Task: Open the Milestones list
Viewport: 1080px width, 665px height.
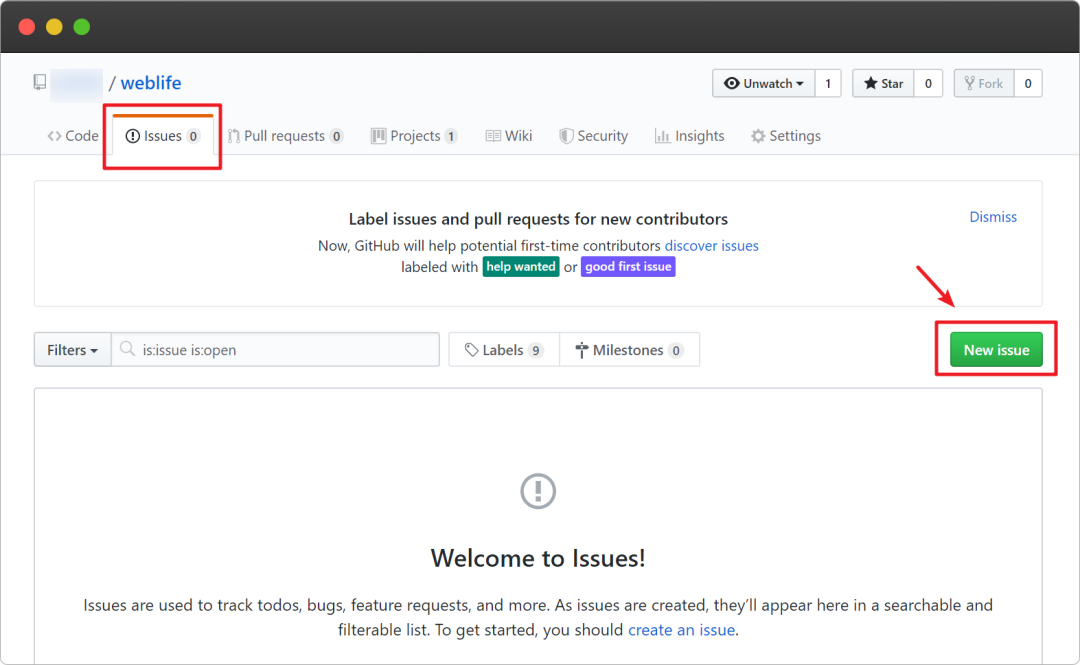Action: (630, 349)
